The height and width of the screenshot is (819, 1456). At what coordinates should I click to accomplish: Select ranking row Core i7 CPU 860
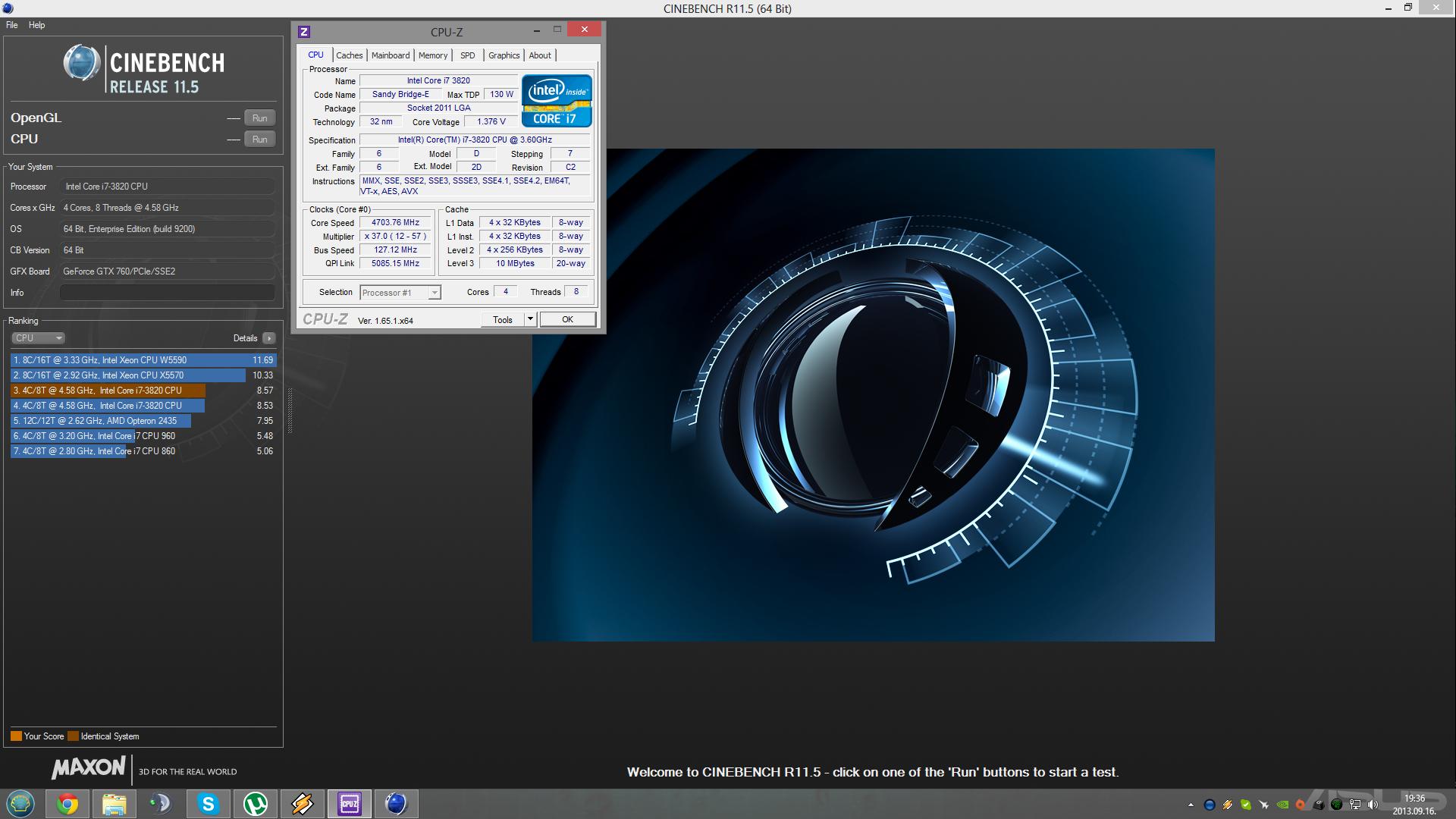click(143, 451)
